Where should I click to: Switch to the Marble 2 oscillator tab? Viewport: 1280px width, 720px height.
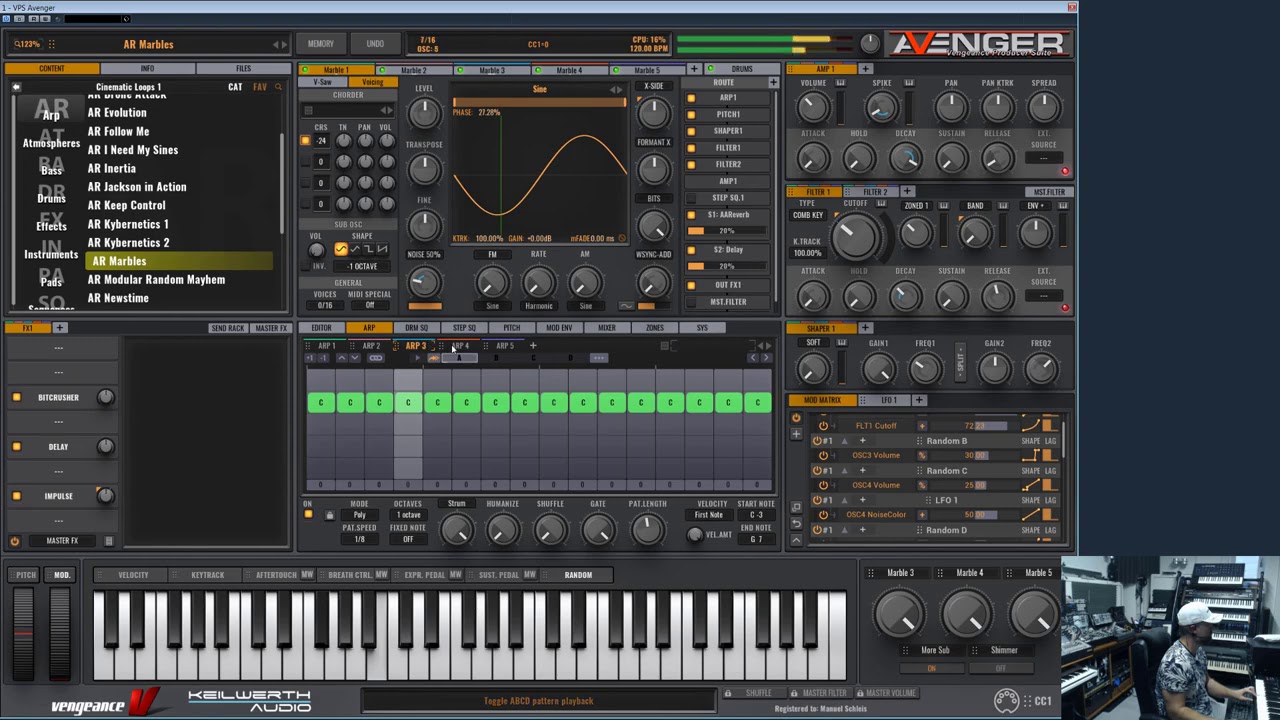point(413,70)
